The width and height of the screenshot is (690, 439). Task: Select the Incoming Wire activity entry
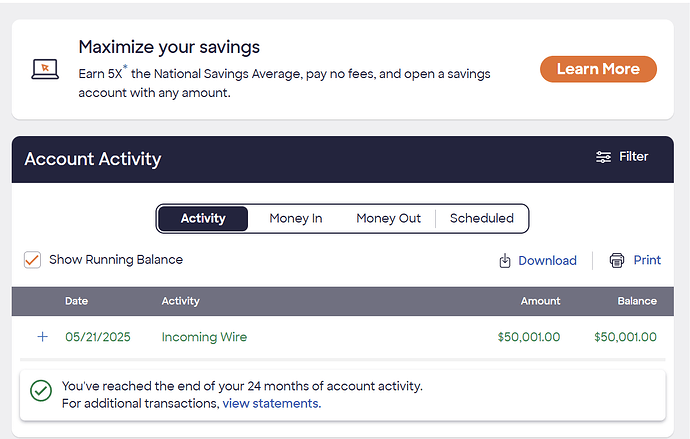(204, 337)
